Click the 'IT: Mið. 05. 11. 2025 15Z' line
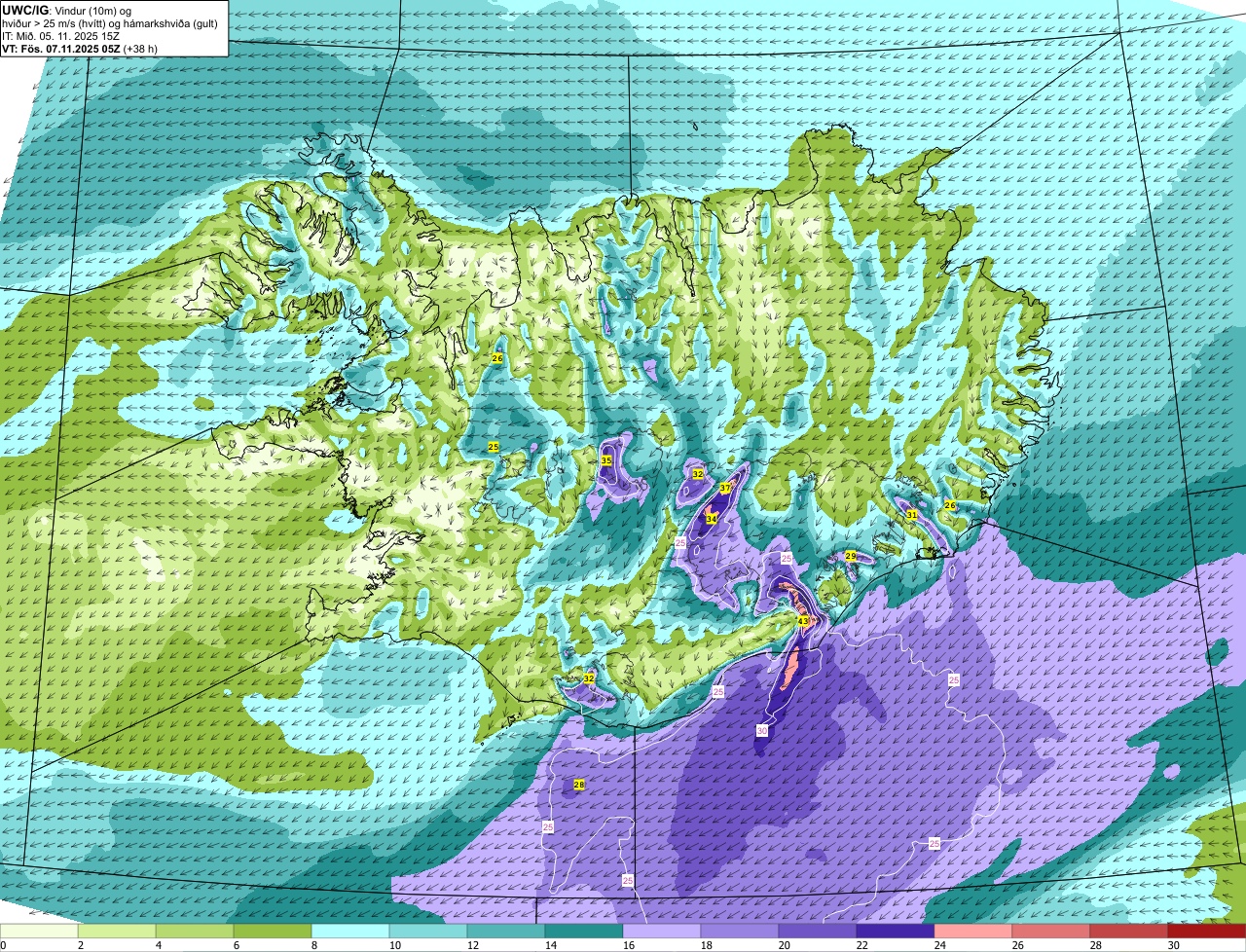Image resolution: width=1246 pixels, height=952 pixels. point(58,35)
